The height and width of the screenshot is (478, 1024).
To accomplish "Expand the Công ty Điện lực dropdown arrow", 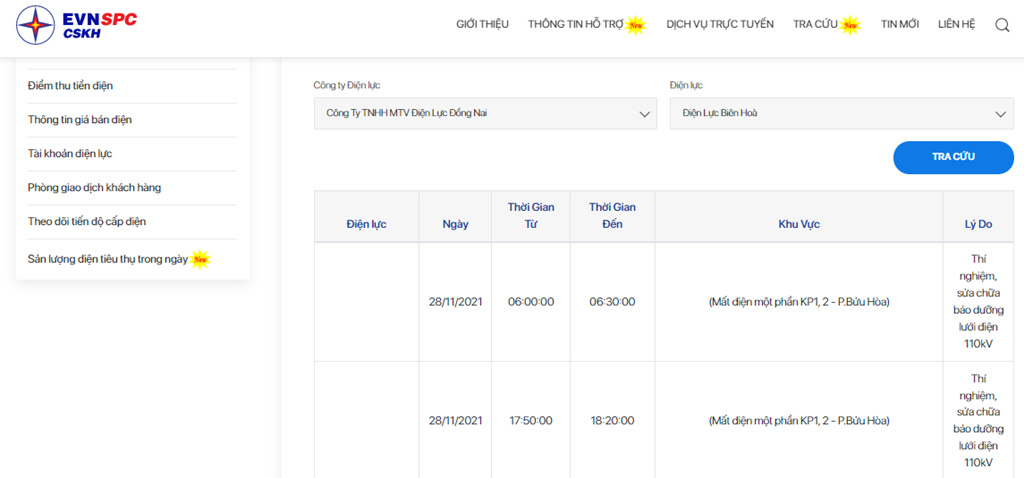I will click(x=644, y=114).
